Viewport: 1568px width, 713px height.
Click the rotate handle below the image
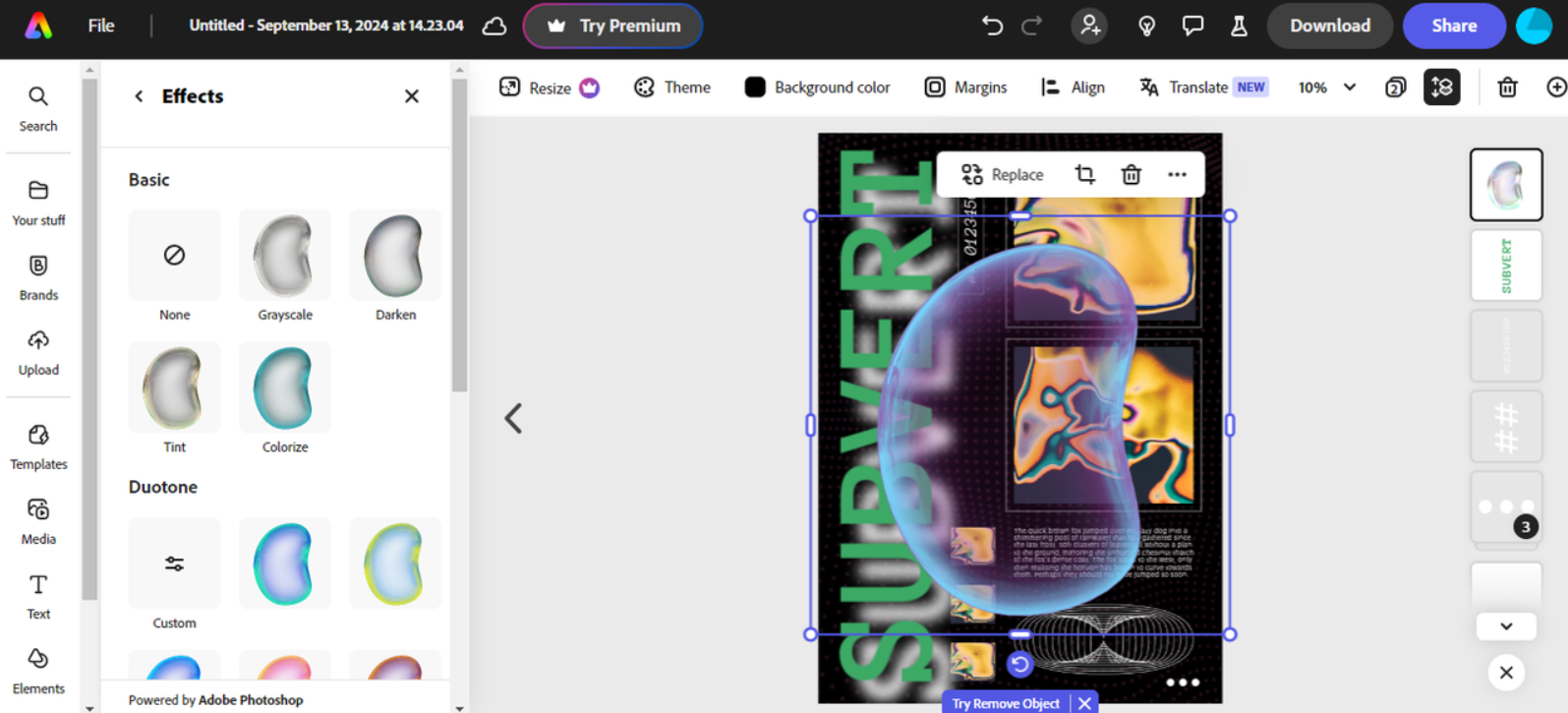(1019, 665)
